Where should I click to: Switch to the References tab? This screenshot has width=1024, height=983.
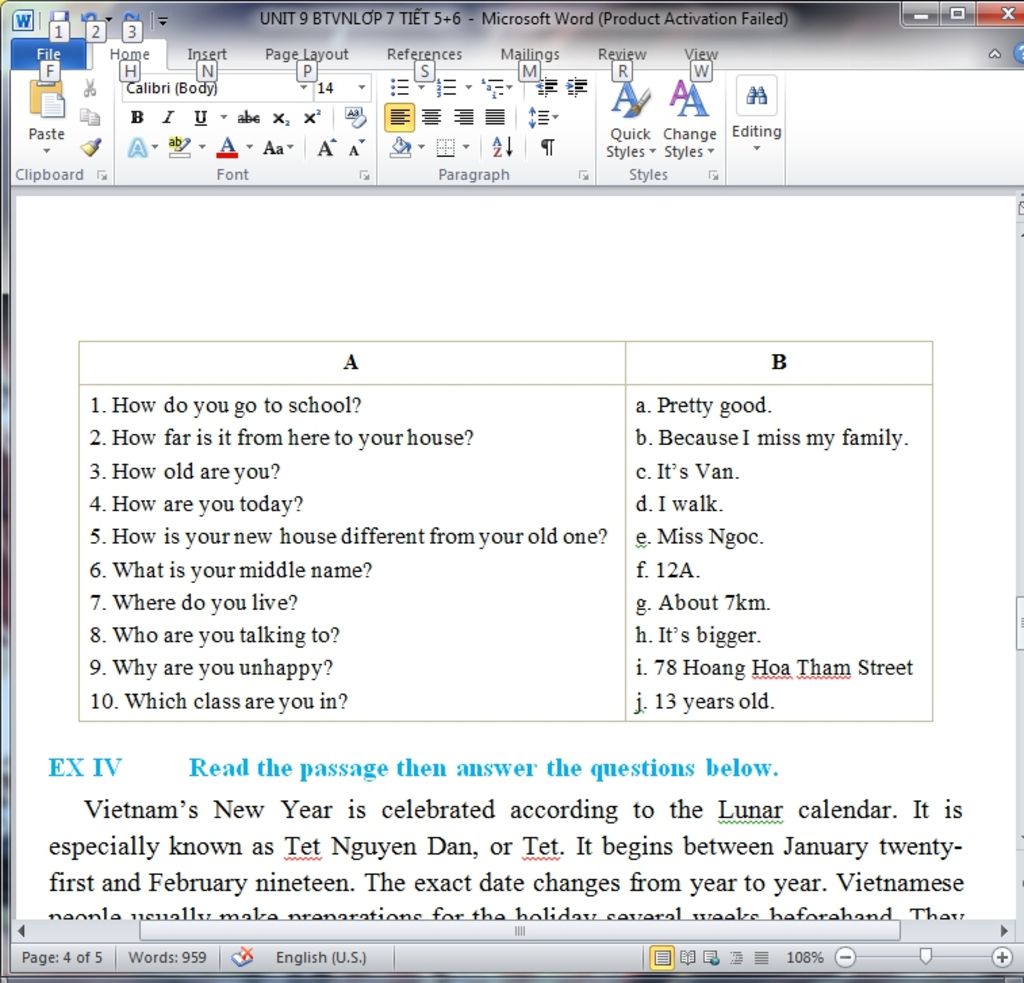click(424, 54)
